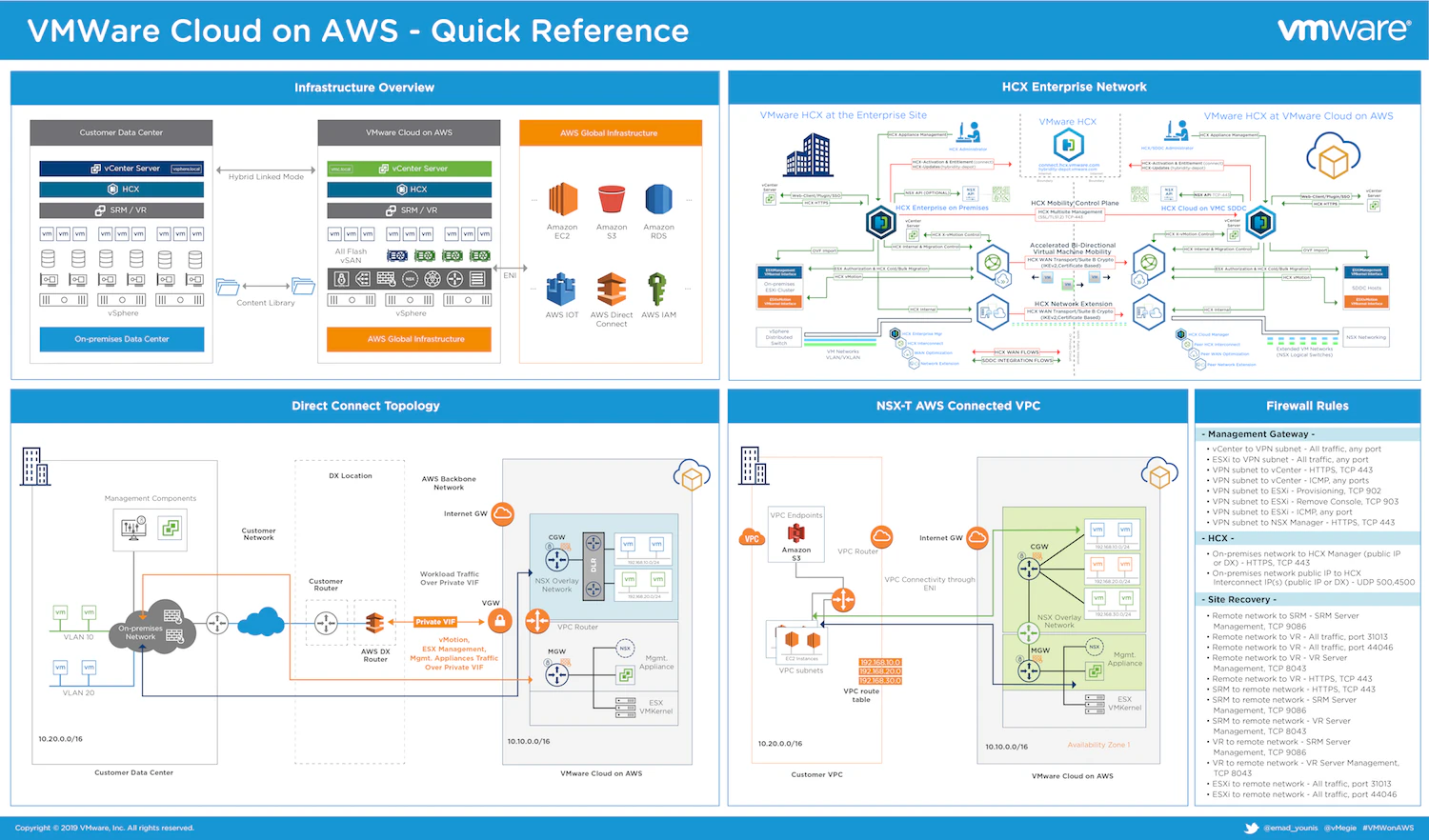The width and height of the screenshot is (1429, 840).
Task: Click the HCX Enterprise Network section header
Action: pyautogui.click(x=1075, y=87)
